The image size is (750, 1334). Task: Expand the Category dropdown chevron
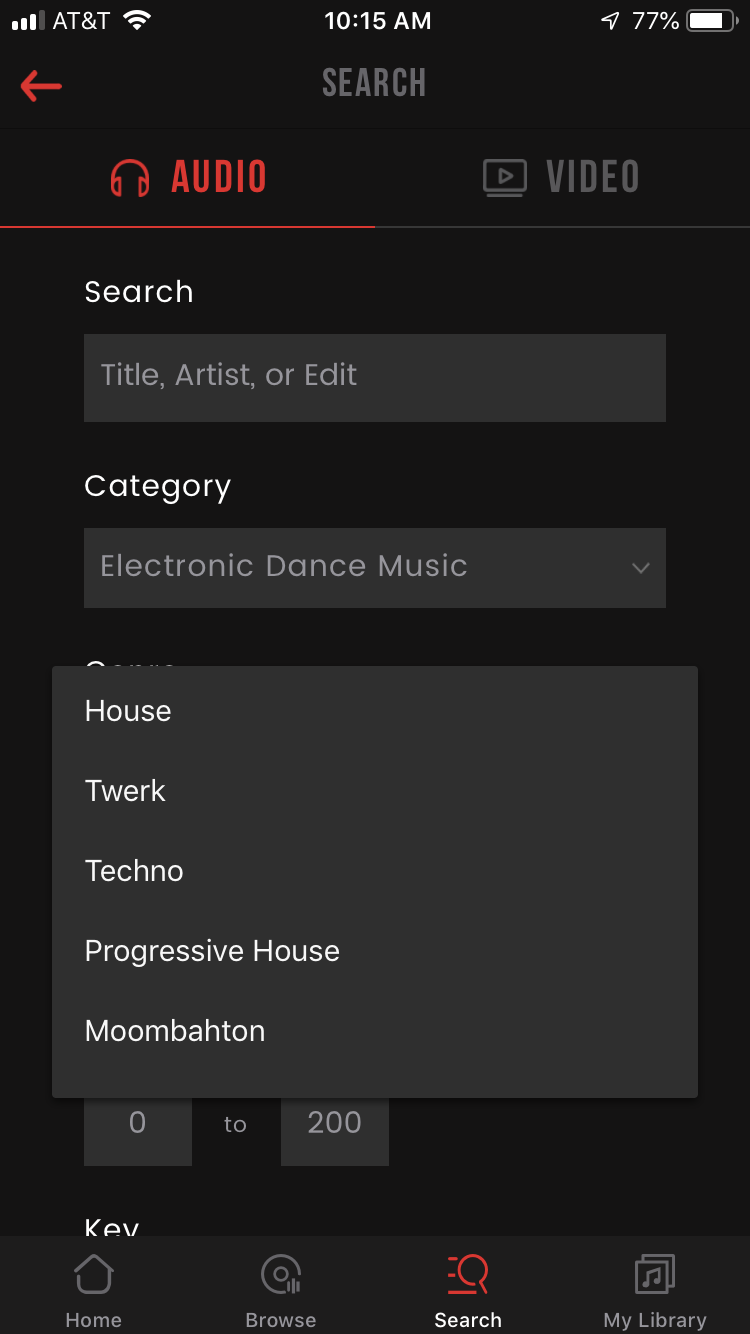tap(641, 568)
